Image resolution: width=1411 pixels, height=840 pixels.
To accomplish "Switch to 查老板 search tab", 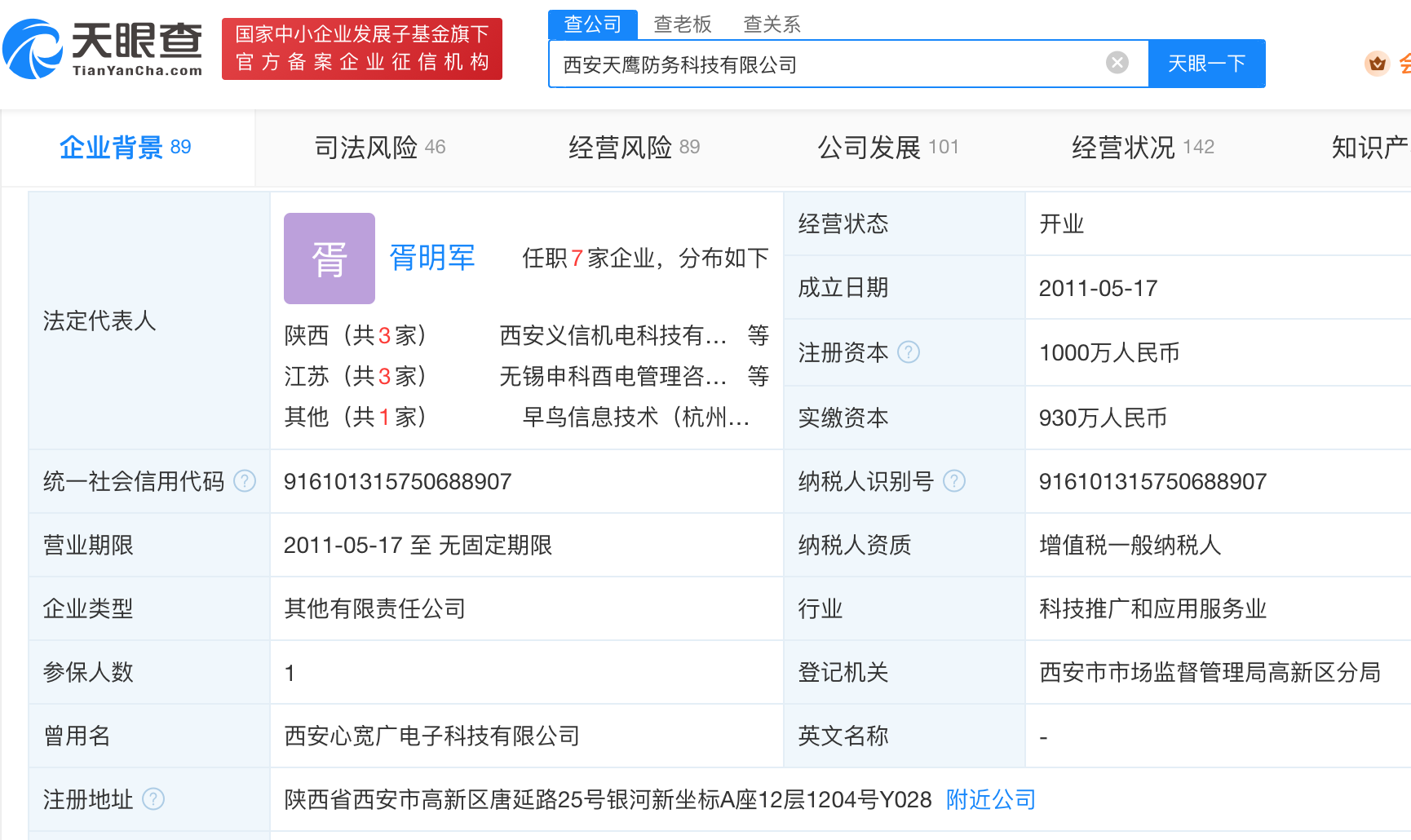I will pyautogui.click(x=683, y=24).
